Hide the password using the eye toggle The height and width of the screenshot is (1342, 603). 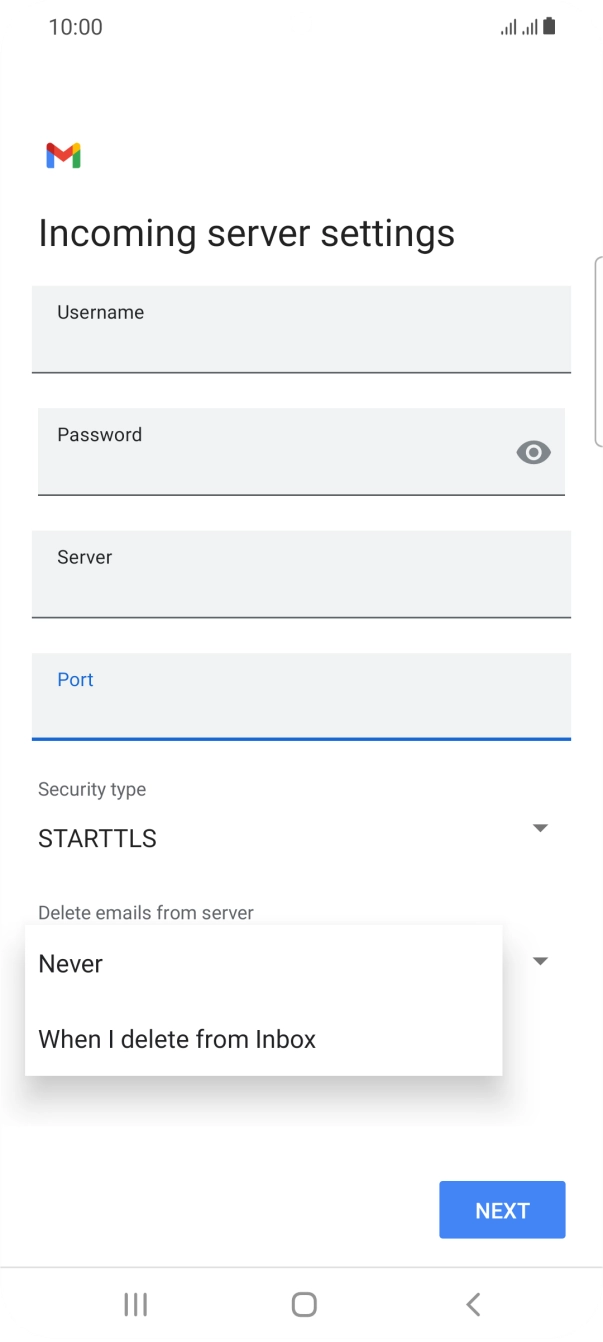click(533, 452)
